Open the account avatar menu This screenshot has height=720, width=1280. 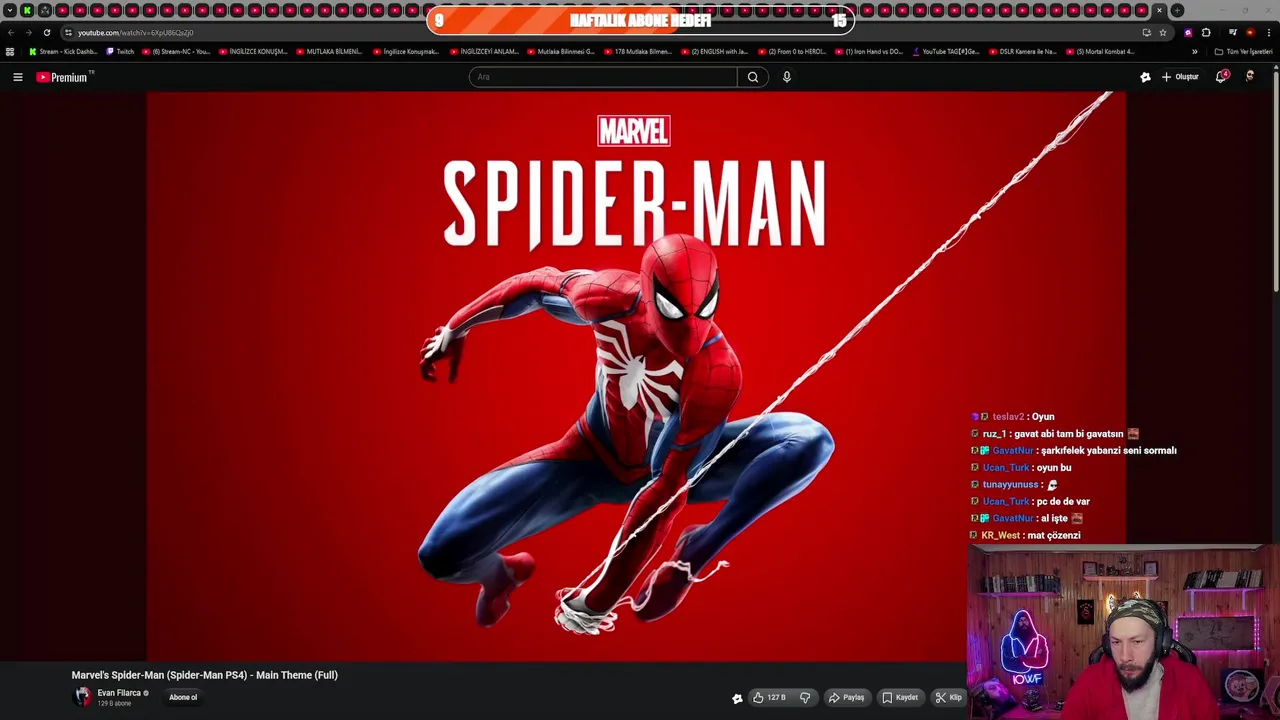[x=1250, y=77]
